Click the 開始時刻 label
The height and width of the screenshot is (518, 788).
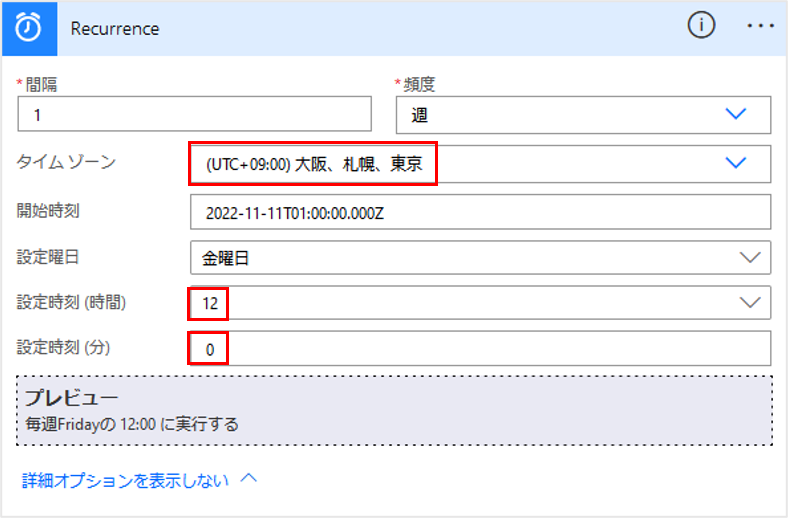tap(48, 211)
